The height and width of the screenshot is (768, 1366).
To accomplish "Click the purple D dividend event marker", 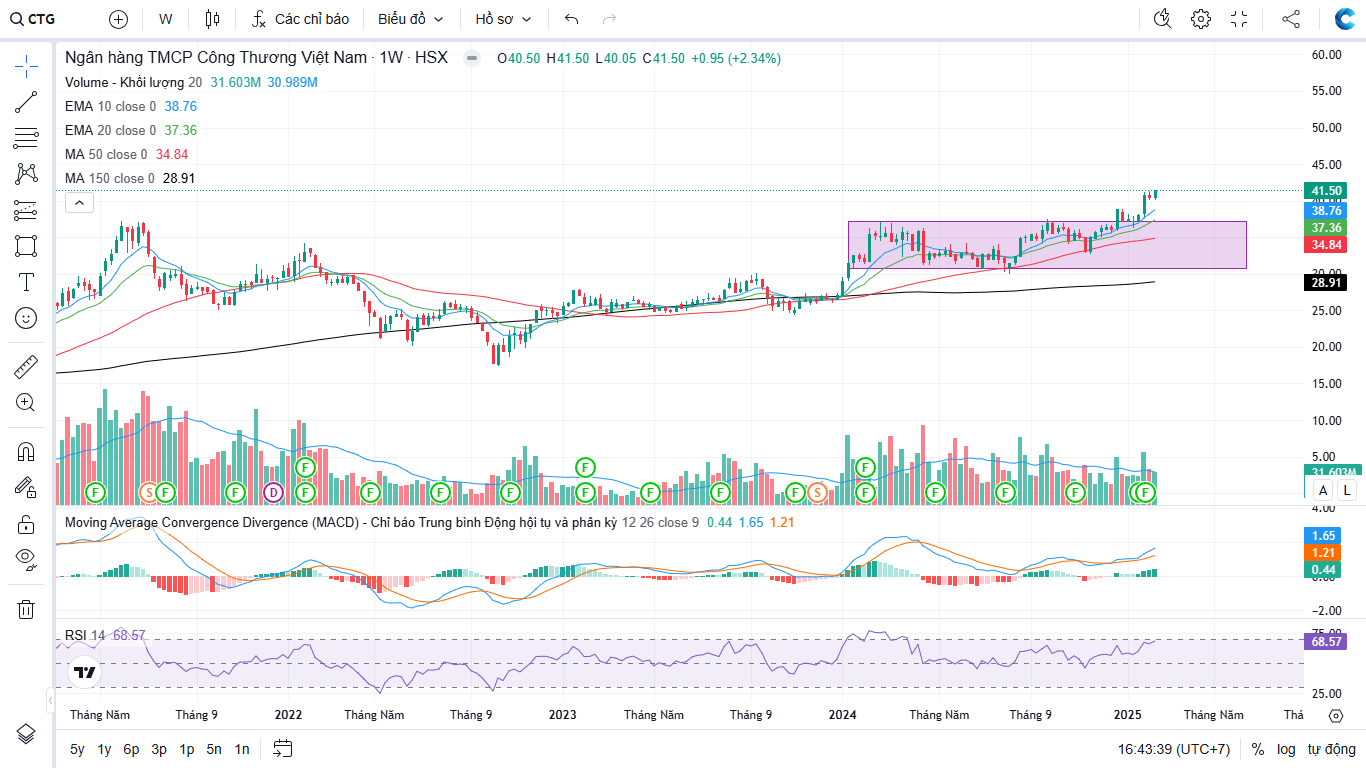I will tap(274, 492).
